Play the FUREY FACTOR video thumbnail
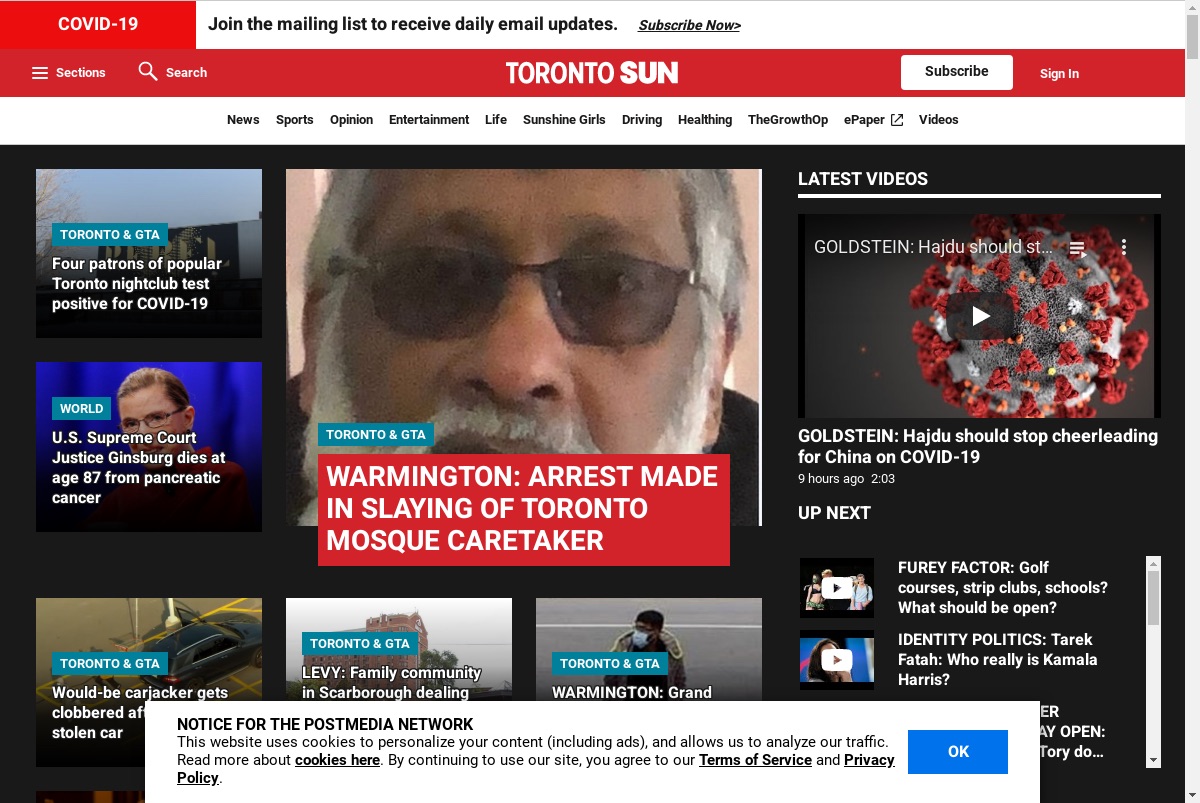Viewport: 1200px width, 803px height. (x=837, y=588)
